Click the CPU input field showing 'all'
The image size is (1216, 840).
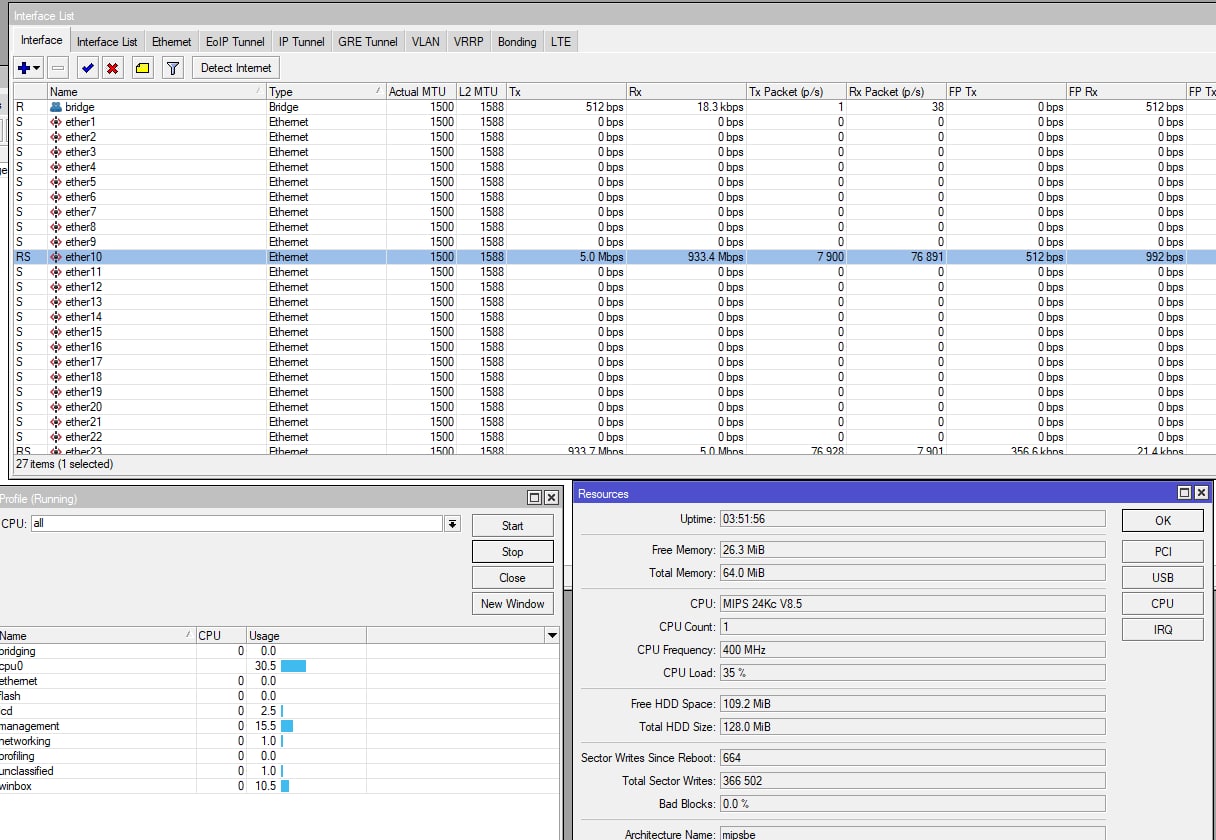pyautogui.click(x=236, y=524)
